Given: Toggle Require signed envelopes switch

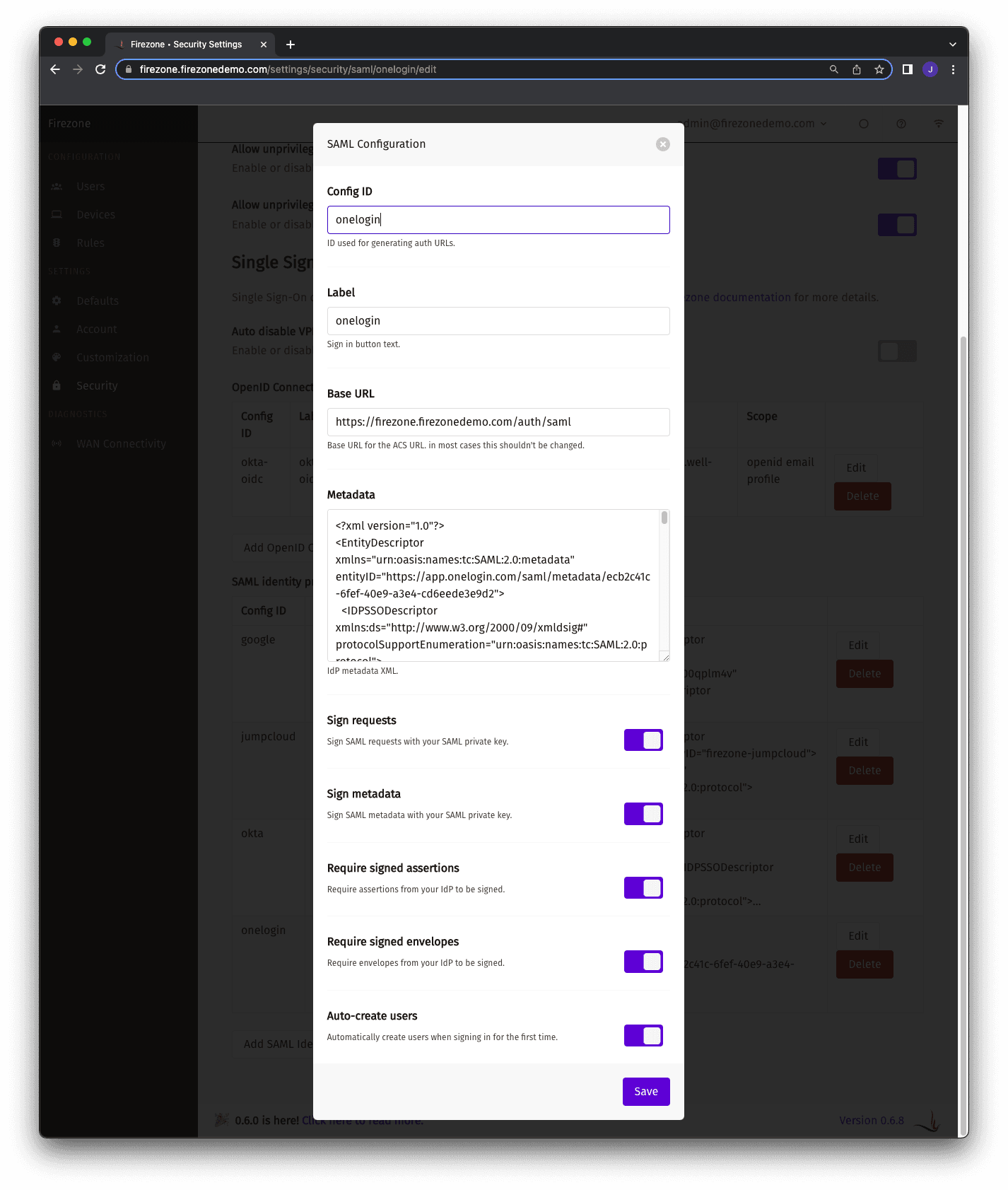Looking at the screenshot, I should click(643, 962).
